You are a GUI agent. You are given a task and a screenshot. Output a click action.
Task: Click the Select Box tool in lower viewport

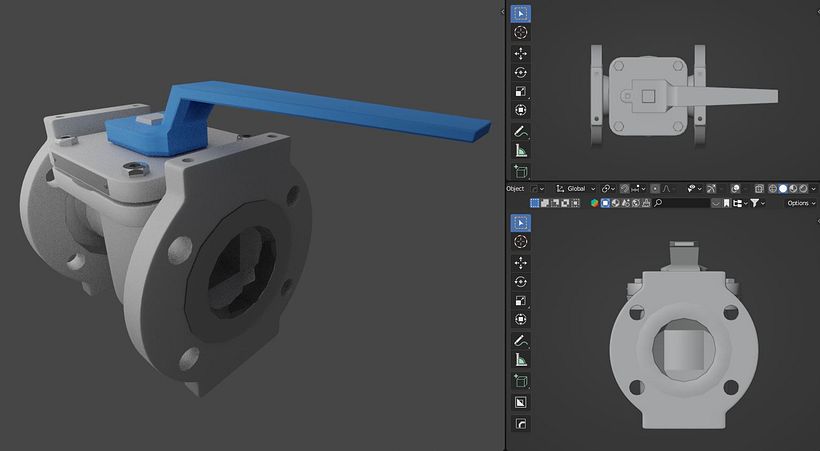(520, 223)
